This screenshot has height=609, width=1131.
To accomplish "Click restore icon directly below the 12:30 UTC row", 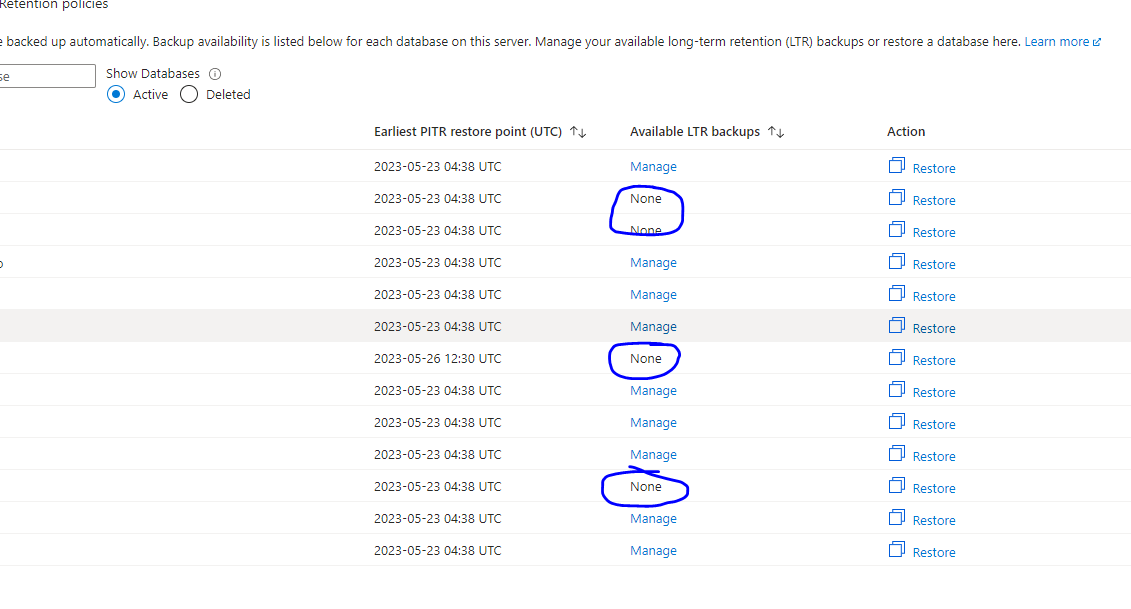I will point(897,390).
